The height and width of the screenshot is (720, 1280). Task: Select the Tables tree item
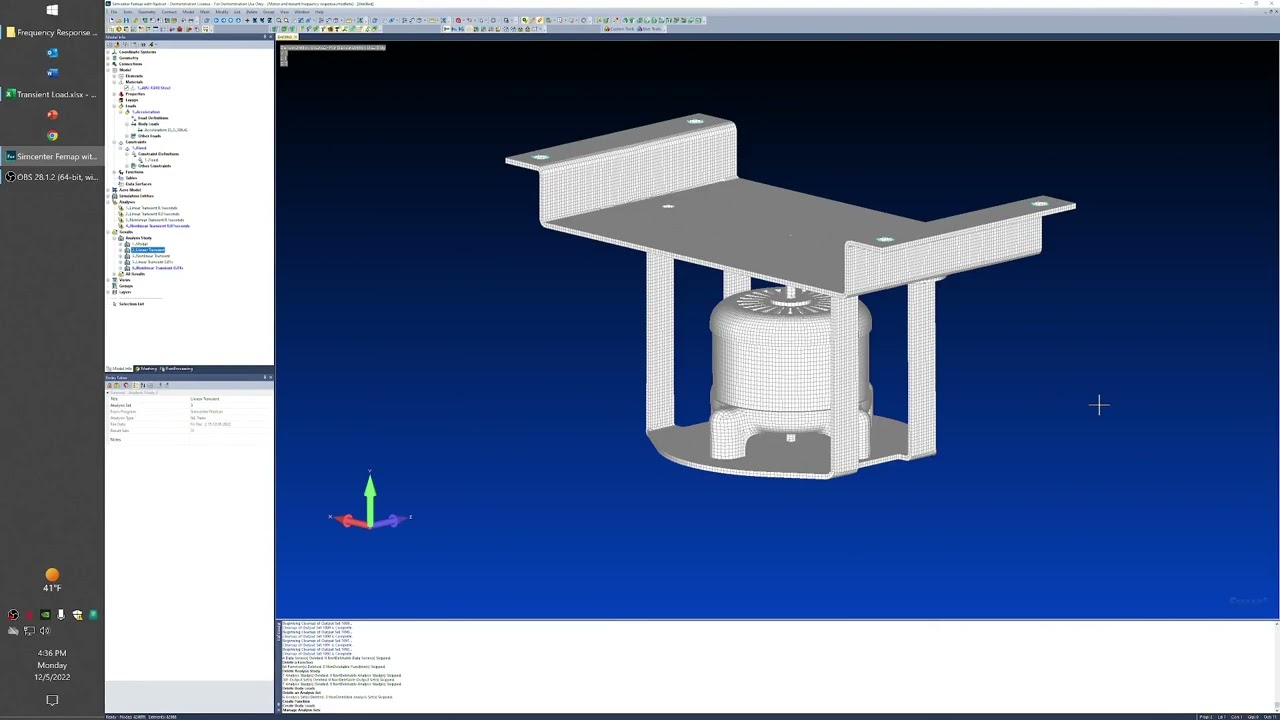click(131, 178)
